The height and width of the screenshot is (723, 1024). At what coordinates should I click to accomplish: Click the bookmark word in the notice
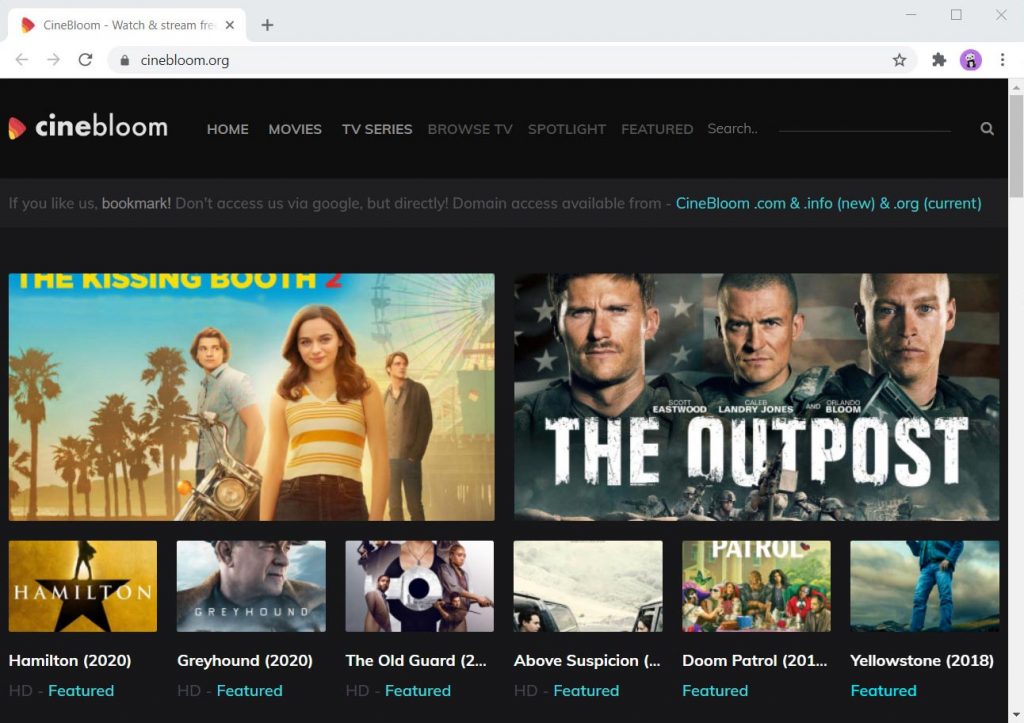(136, 203)
